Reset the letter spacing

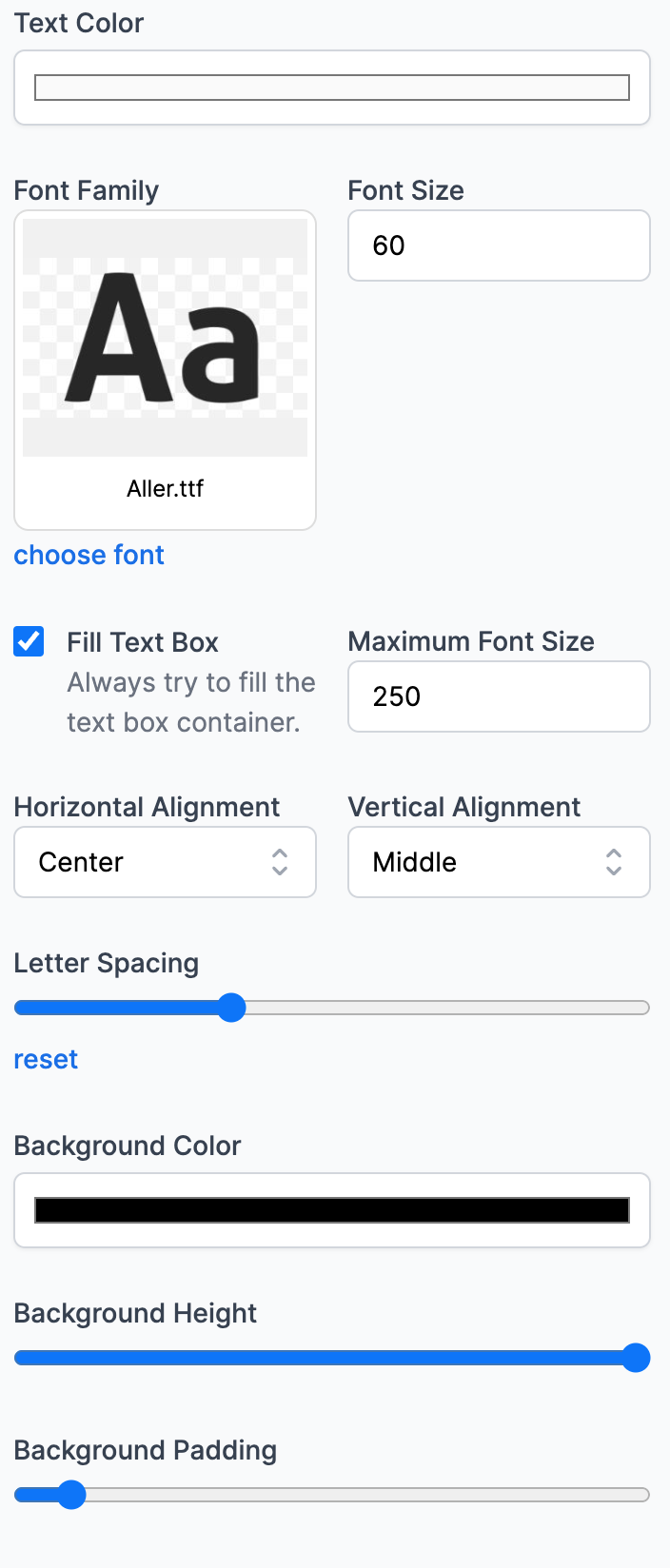pos(46,1059)
